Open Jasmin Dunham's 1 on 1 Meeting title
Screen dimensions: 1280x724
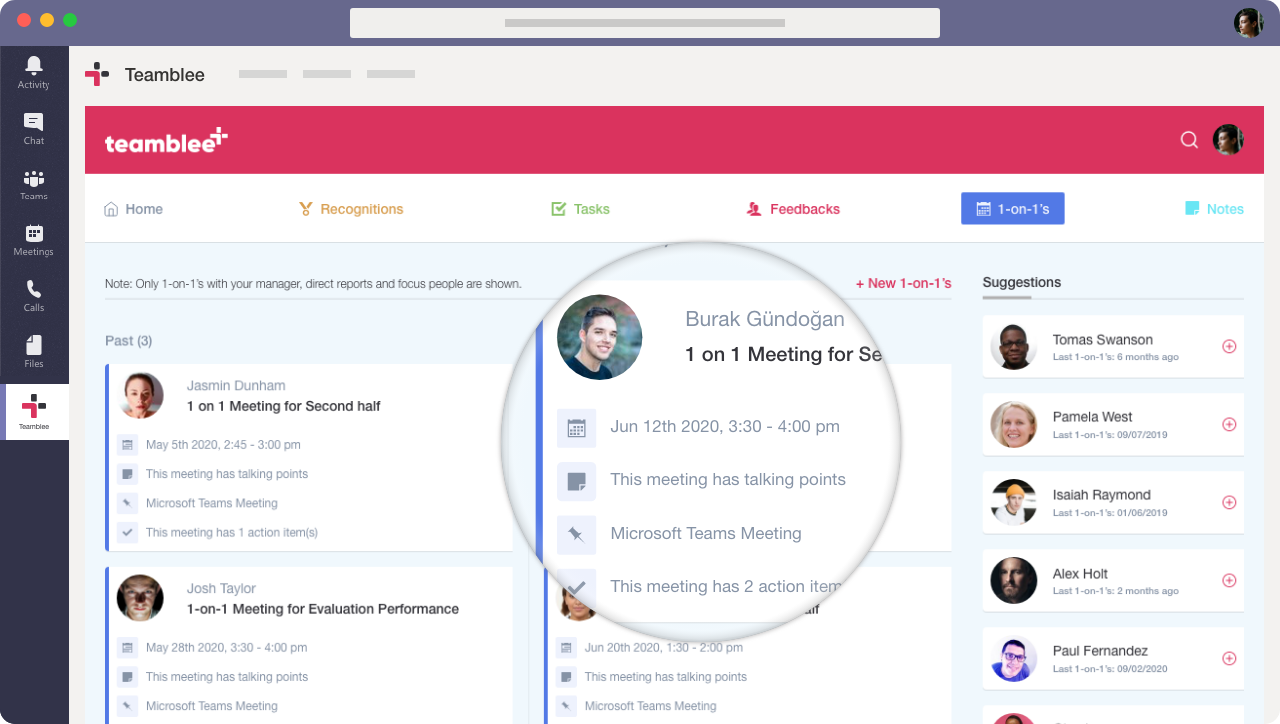(x=284, y=406)
